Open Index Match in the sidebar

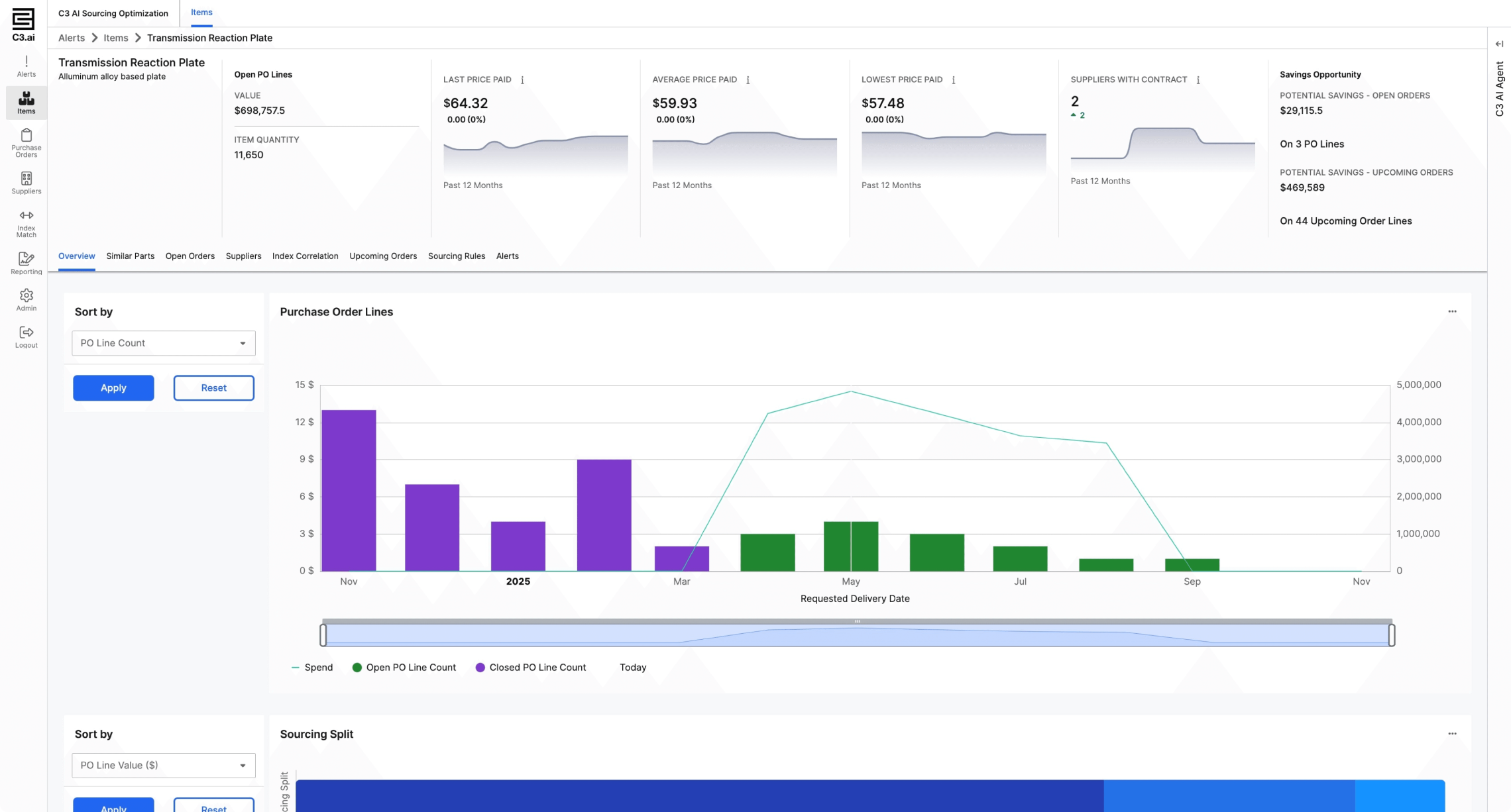coord(27,223)
